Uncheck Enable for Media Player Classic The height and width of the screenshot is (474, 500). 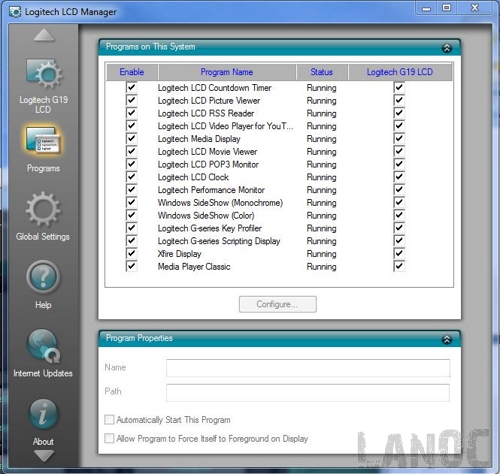point(131,266)
